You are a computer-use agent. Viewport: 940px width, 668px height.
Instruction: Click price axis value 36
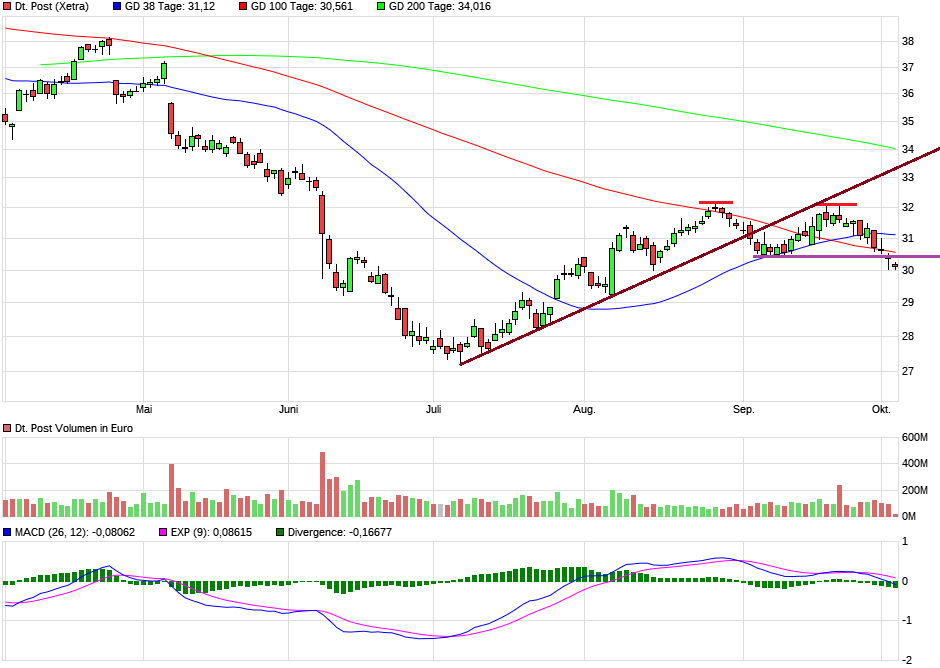(x=908, y=94)
